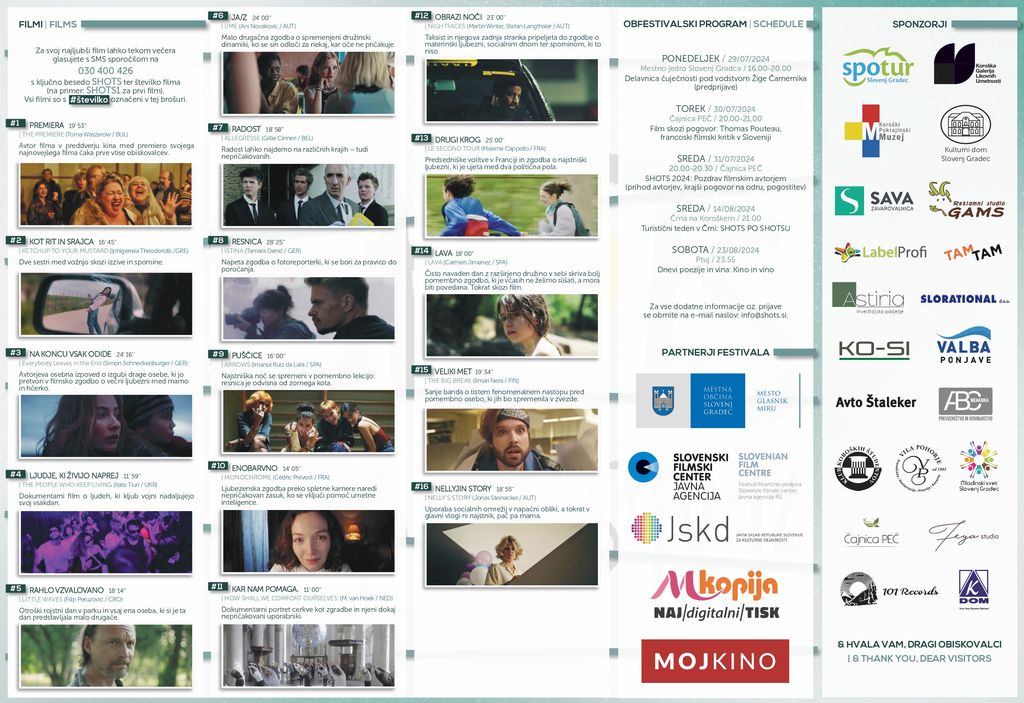Viewport: 1024px width, 703px height.
Task: Open the Enobarvno film thumbnail
Action: click(x=308, y=541)
